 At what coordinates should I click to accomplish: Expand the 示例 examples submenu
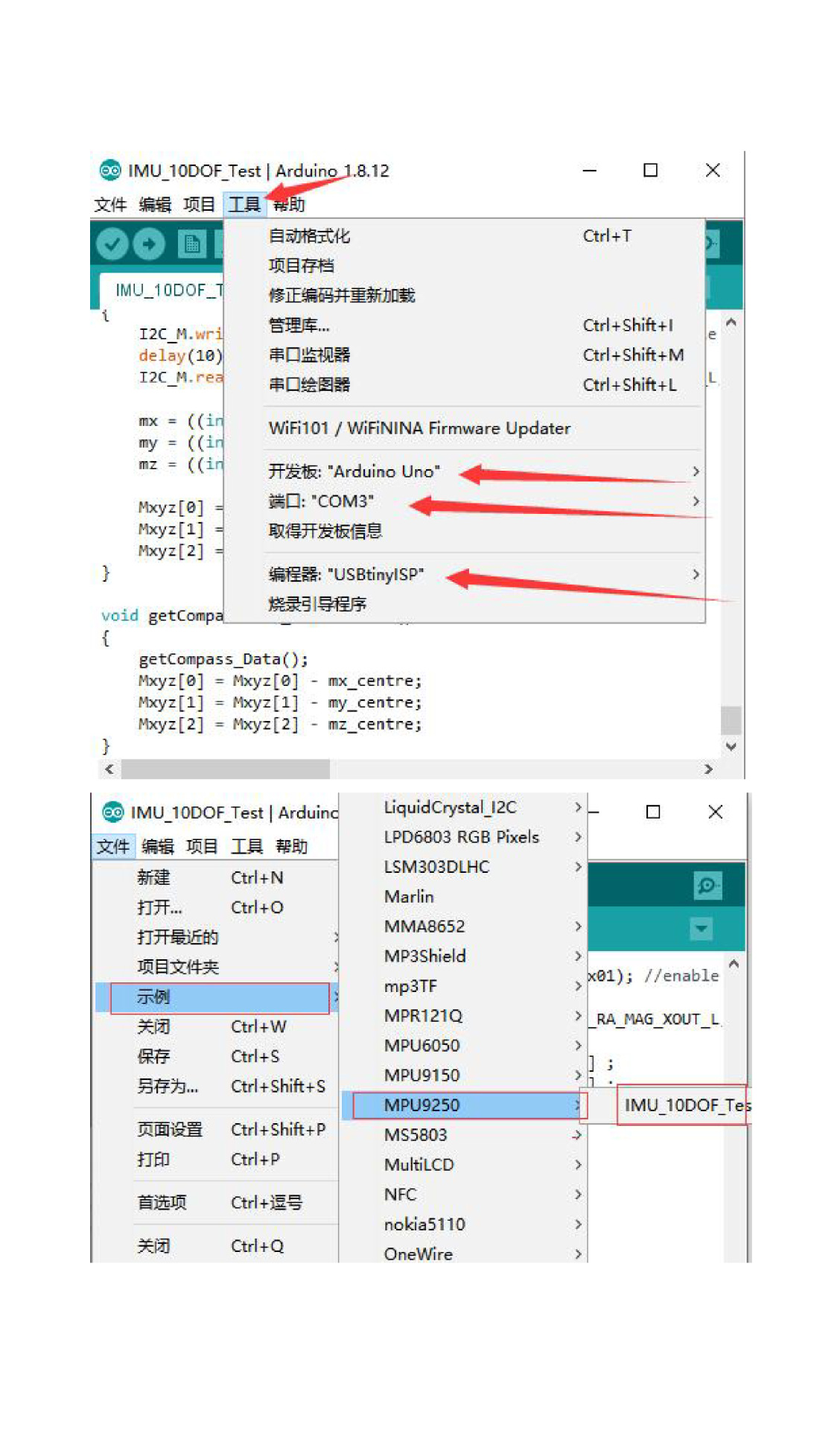(217, 997)
